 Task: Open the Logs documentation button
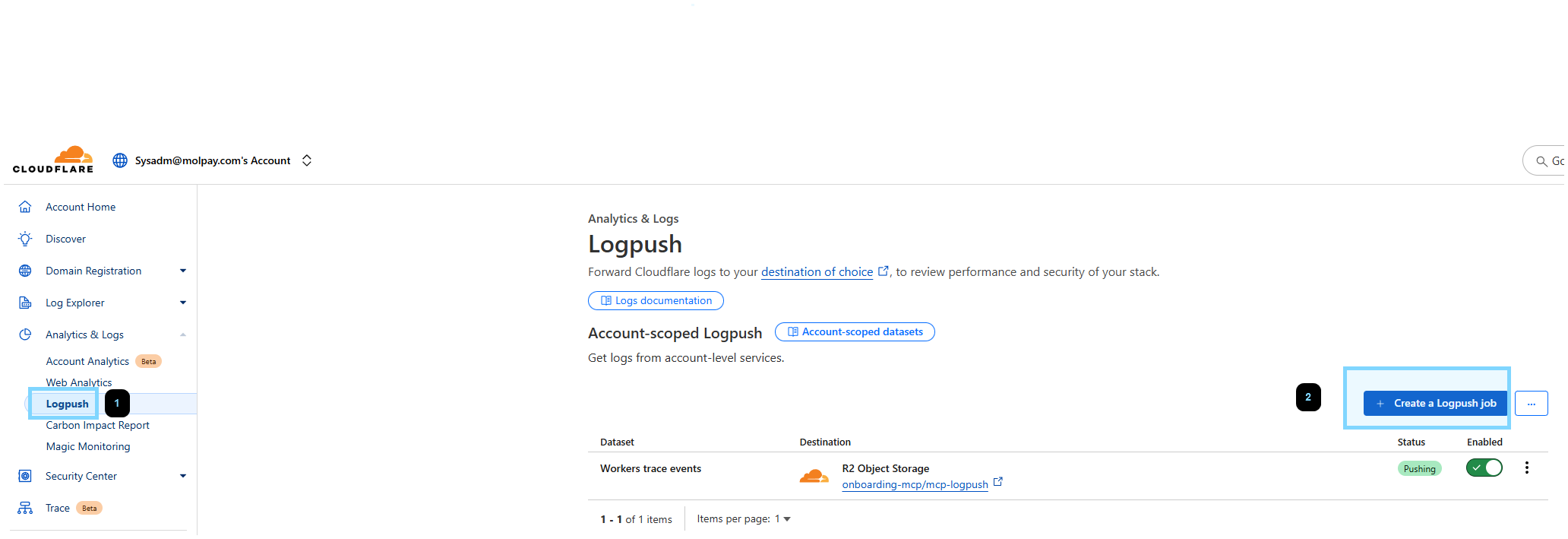coord(656,300)
